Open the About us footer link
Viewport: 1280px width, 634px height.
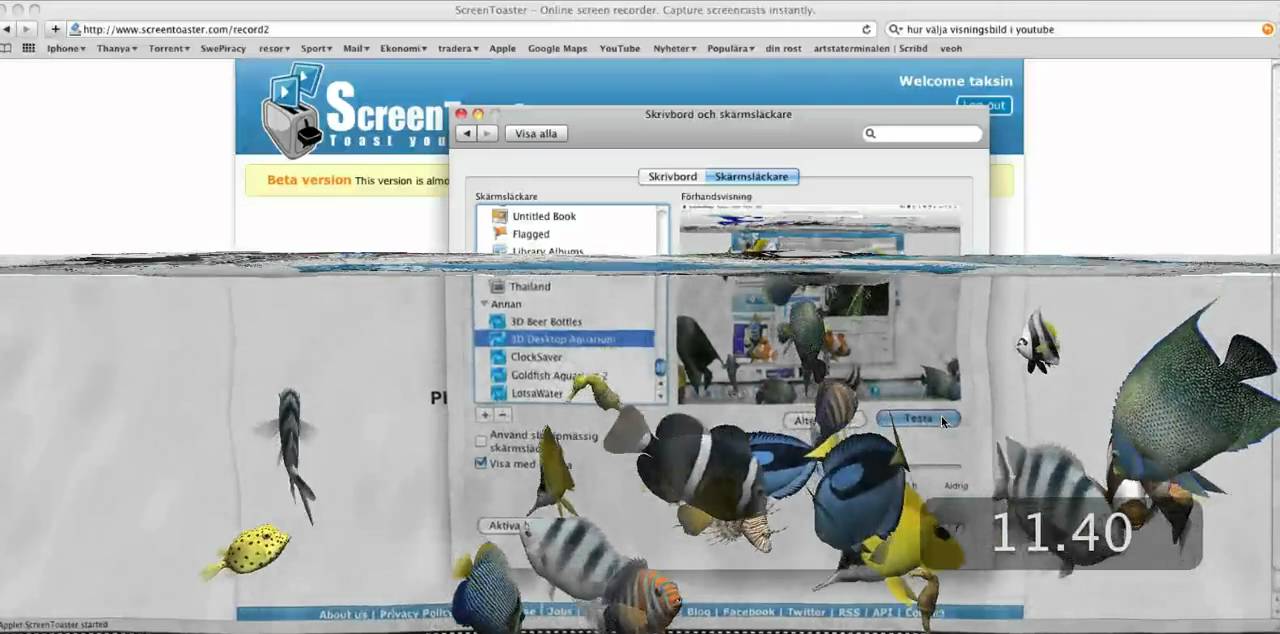(x=343, y=613)
